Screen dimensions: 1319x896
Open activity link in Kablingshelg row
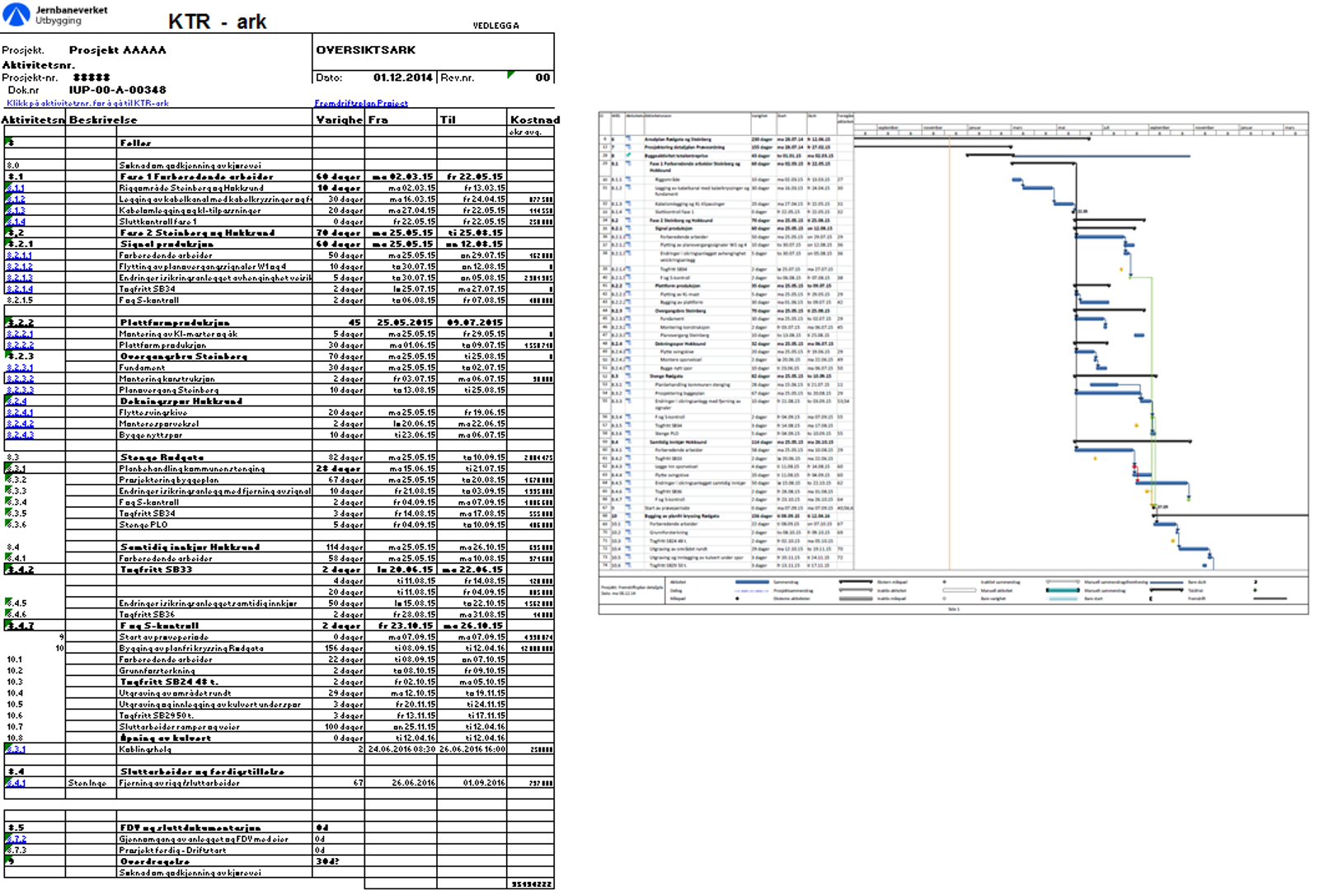point(16,749)
